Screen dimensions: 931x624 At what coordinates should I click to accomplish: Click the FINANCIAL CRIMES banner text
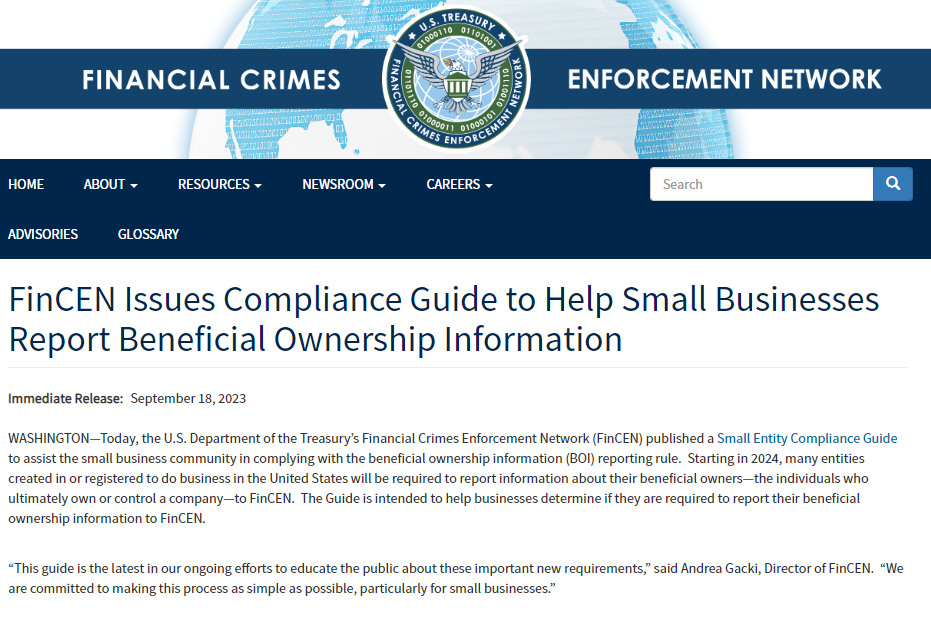click(x=211, y=79)
